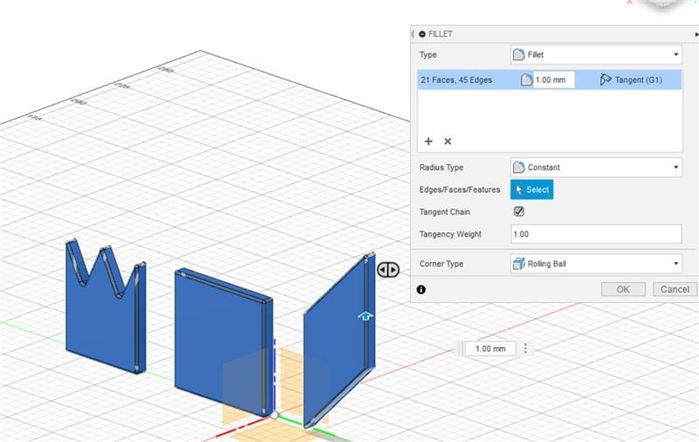This screenshot has width=699, height=442.
Task: Click the floating 1.00 mm dimension field
Action: (x=490, y=349)
